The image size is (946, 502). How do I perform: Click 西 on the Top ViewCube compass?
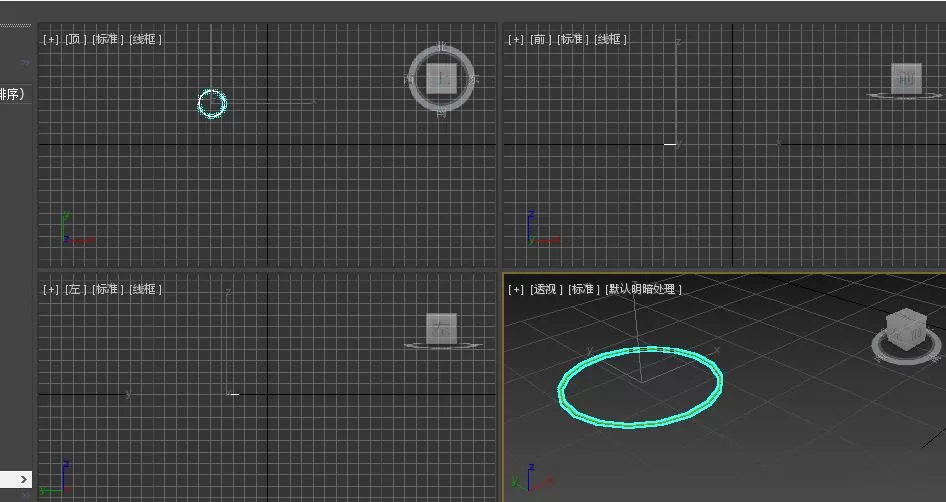coord(408,79)
